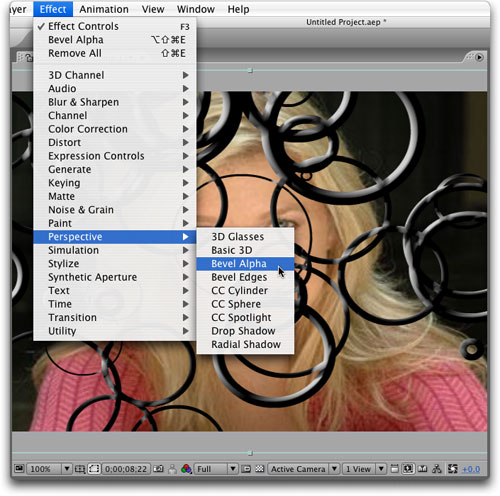This screenshot has height=496, width=500.
Task: Open the Animation menu
Action: click(104, 9)
